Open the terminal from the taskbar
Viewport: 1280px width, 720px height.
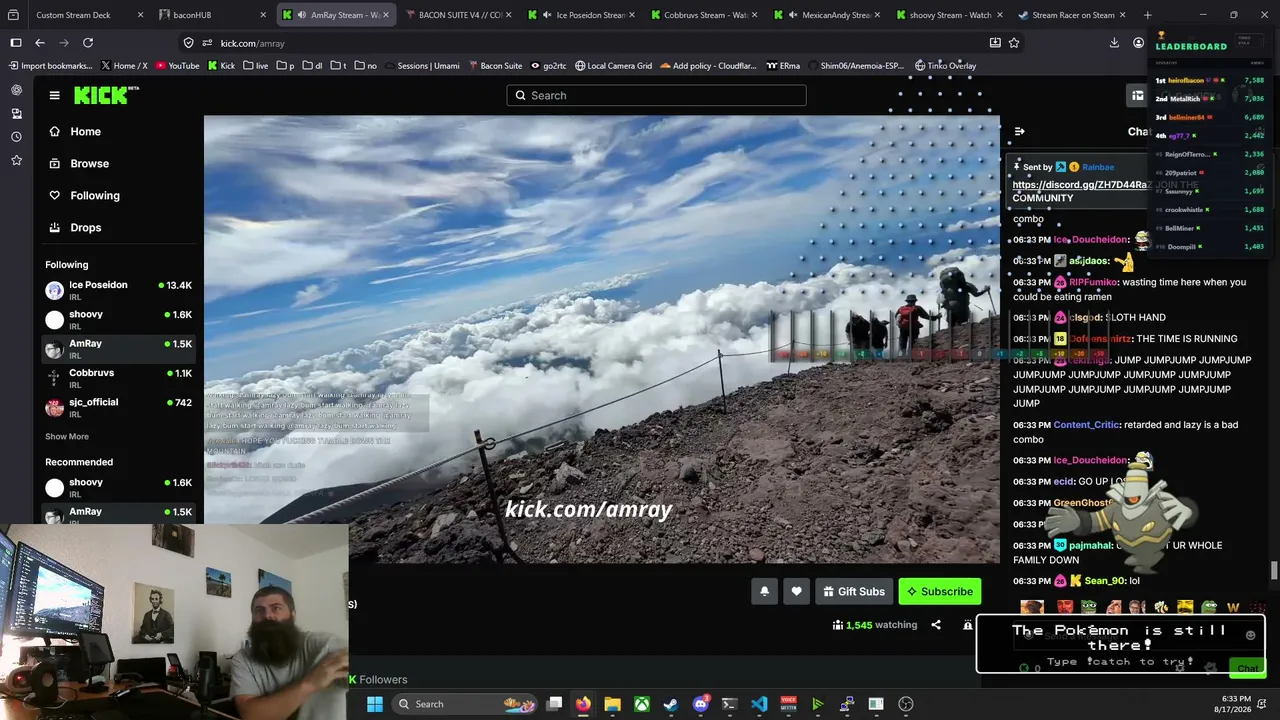[729, 704]
